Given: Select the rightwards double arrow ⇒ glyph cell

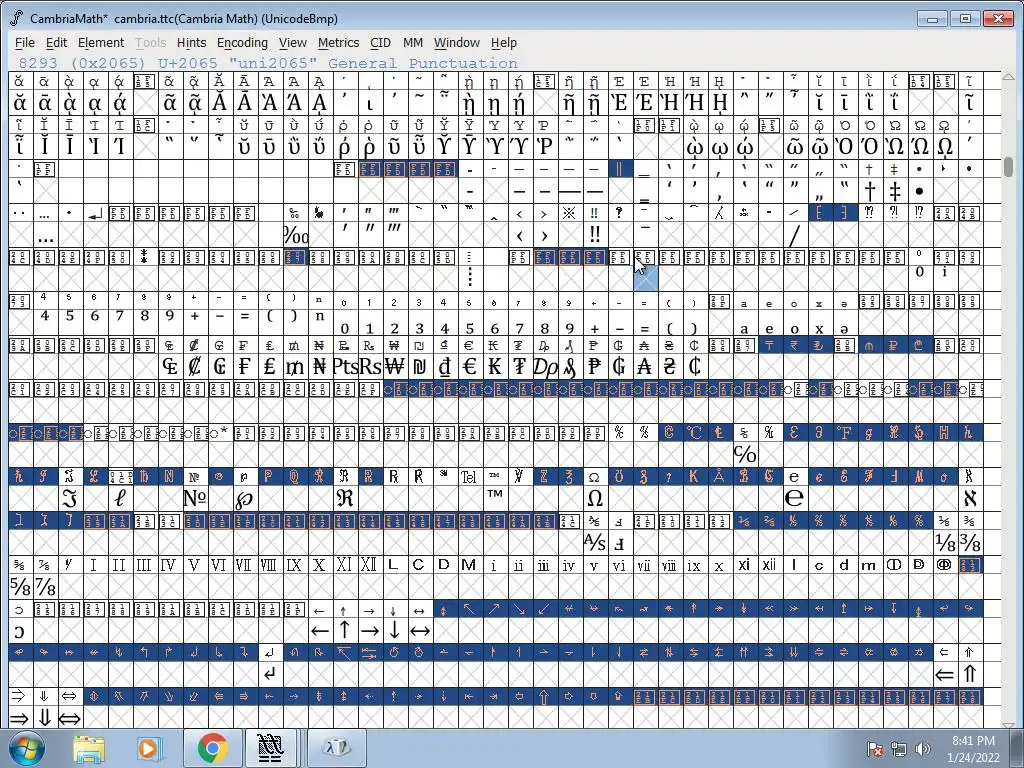Looking at the screenshot, I should coord(20,718).
